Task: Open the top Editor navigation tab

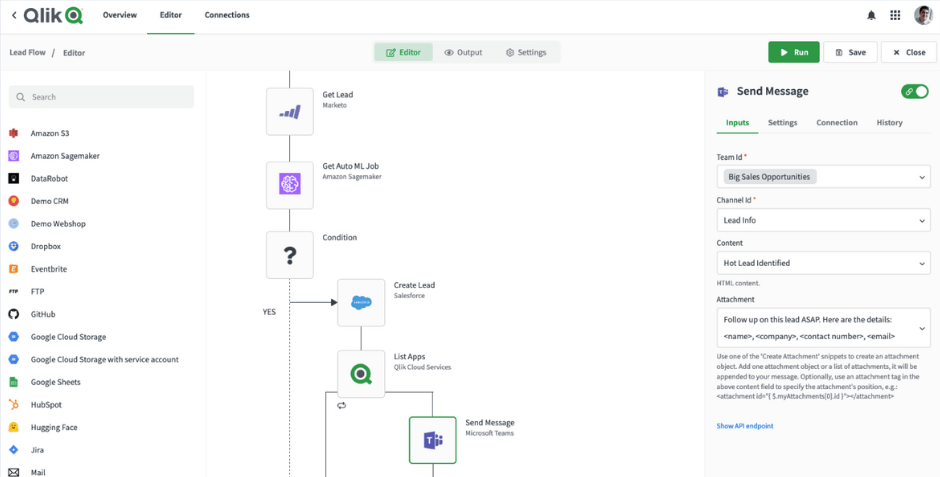Action: (x=171, y=15)
